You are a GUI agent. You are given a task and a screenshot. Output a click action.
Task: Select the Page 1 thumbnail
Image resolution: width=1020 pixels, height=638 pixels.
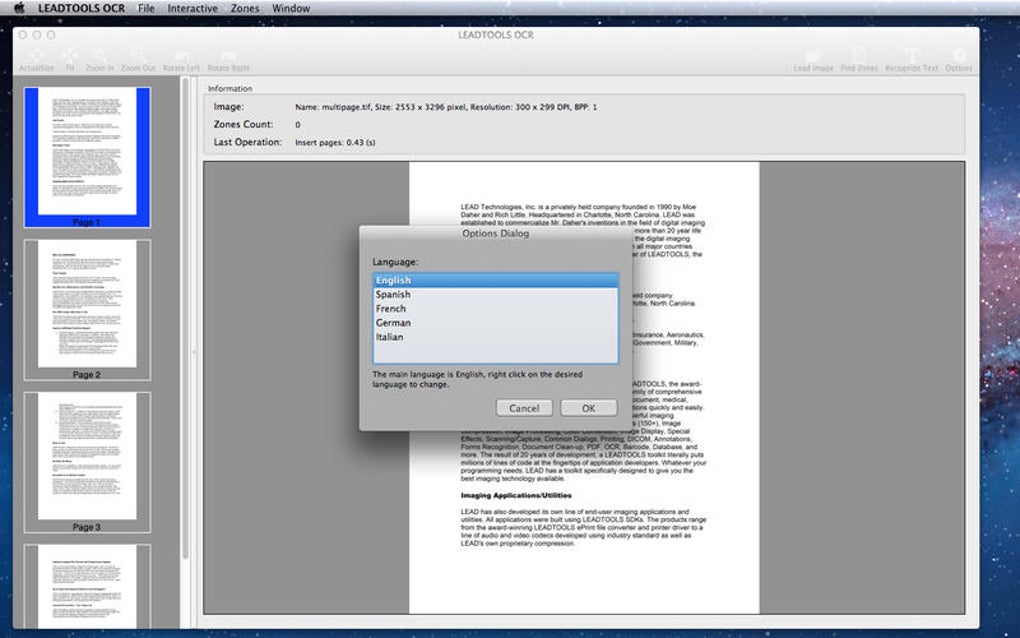coord(87,157)
